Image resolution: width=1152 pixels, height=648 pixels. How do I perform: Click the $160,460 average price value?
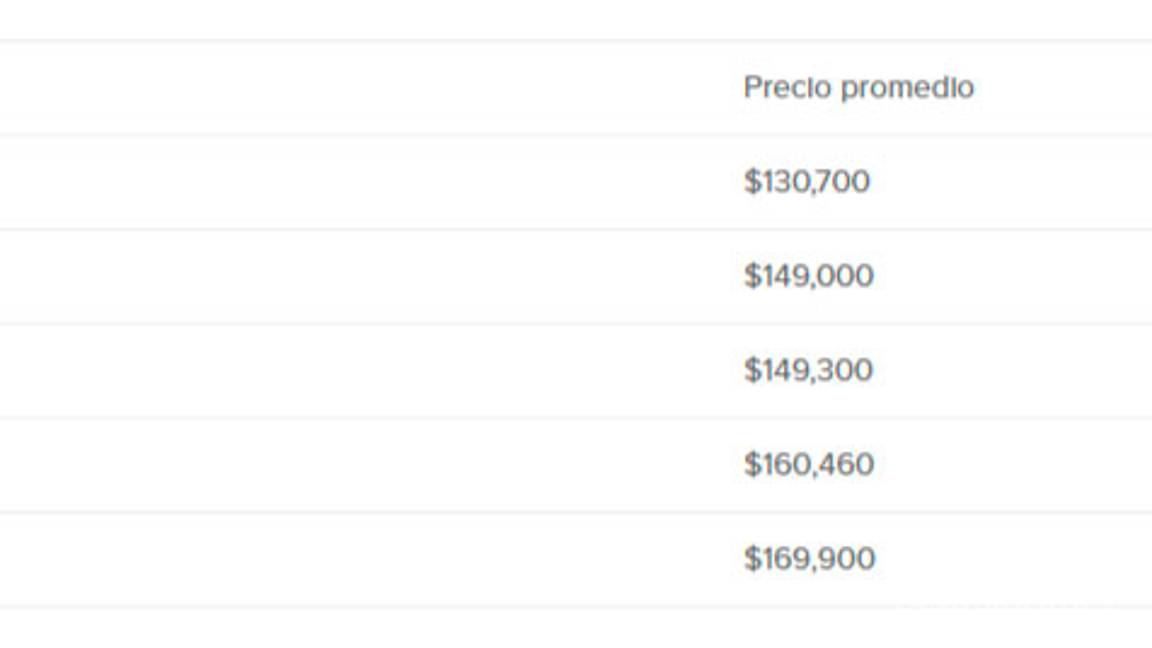(808, 465)
